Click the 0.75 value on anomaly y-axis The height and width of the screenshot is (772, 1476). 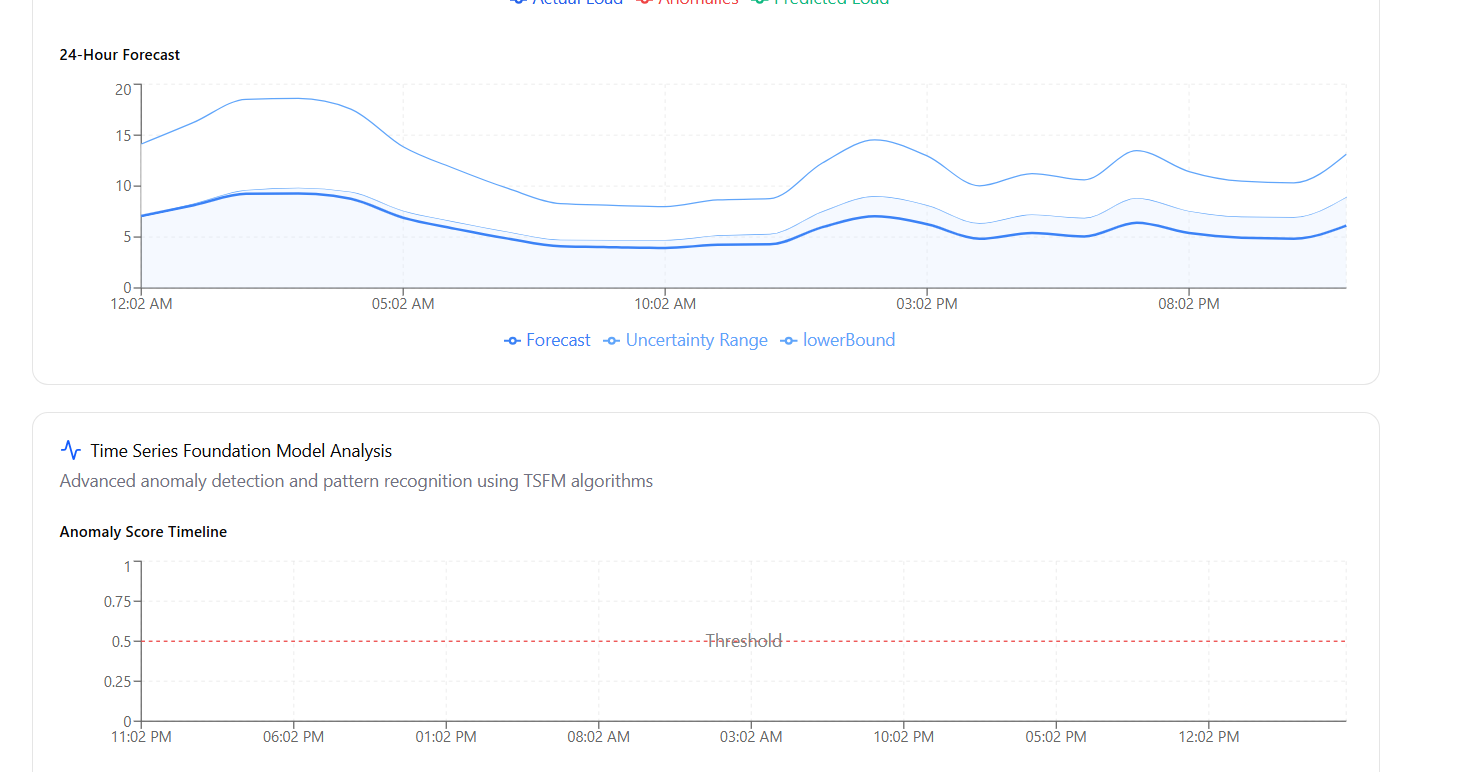pos(117,601)
